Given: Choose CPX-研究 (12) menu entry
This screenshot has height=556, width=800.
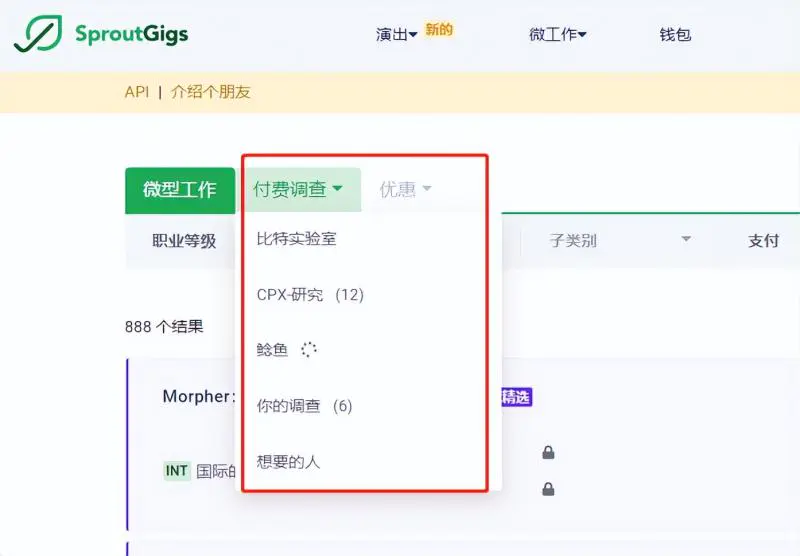Looking at the screenshot, I should tap(310, 295).
